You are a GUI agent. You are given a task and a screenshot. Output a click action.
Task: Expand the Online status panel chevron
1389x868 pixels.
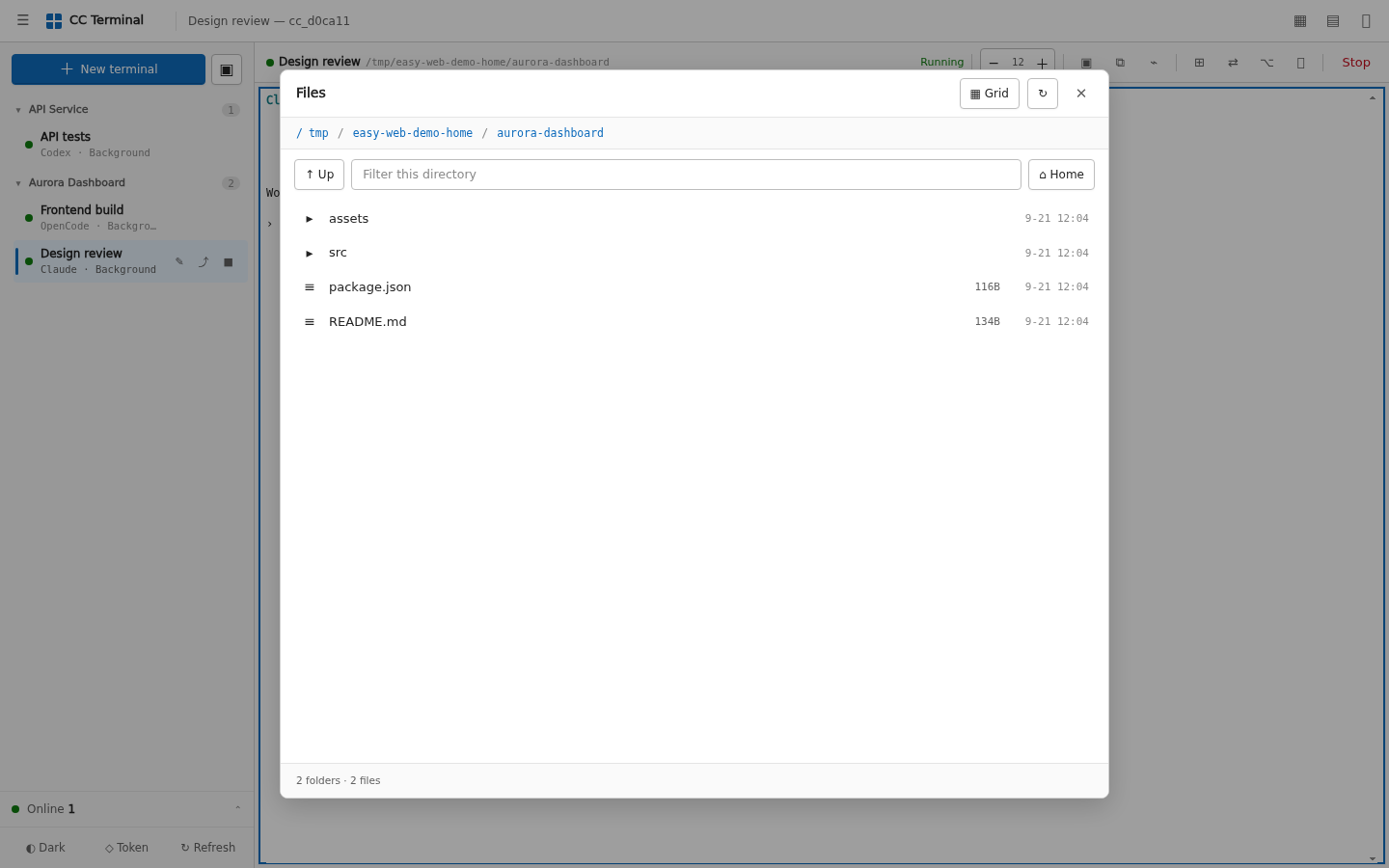pos(237,809)
